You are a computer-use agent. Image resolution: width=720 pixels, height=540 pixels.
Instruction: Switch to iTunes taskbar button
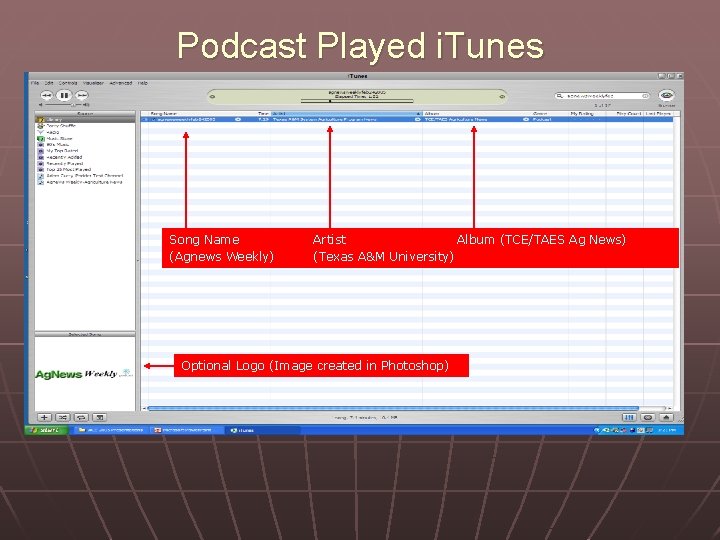pyautogui.click(x=262, y=430)
